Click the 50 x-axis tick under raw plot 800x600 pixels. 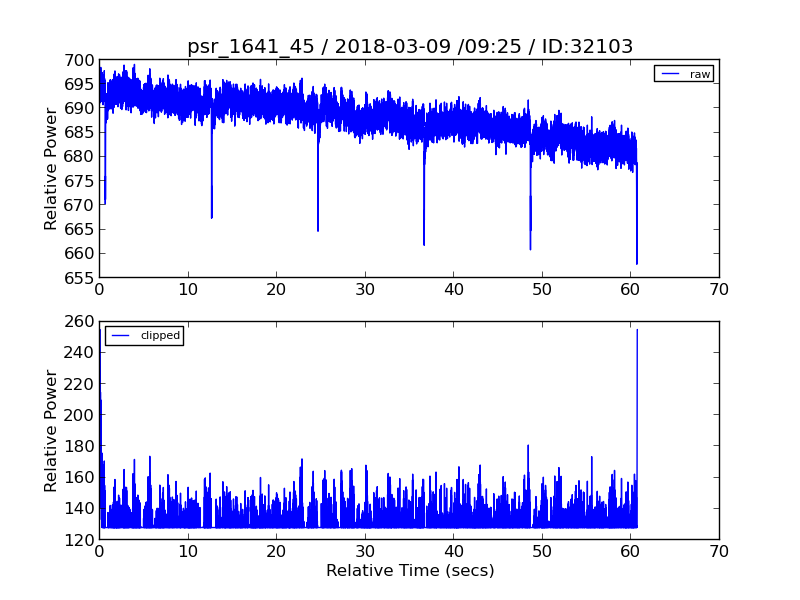pos(542,290)
